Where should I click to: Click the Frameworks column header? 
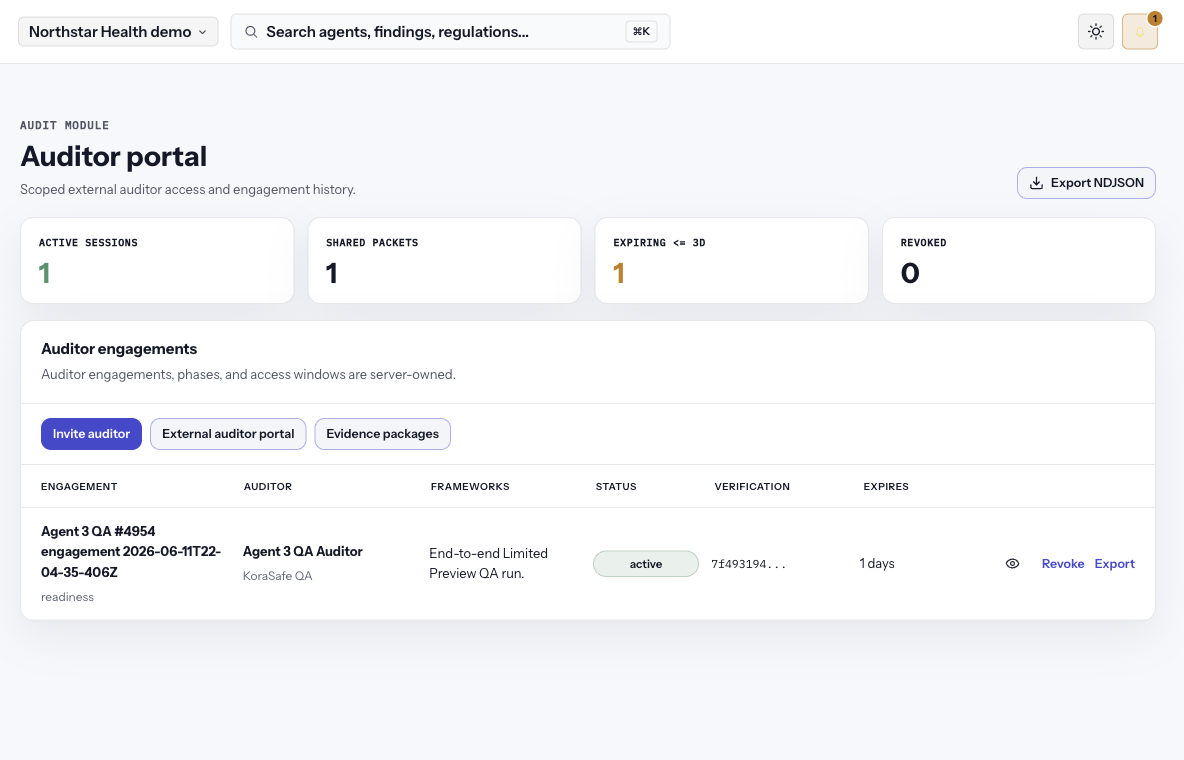pos(470,487)
